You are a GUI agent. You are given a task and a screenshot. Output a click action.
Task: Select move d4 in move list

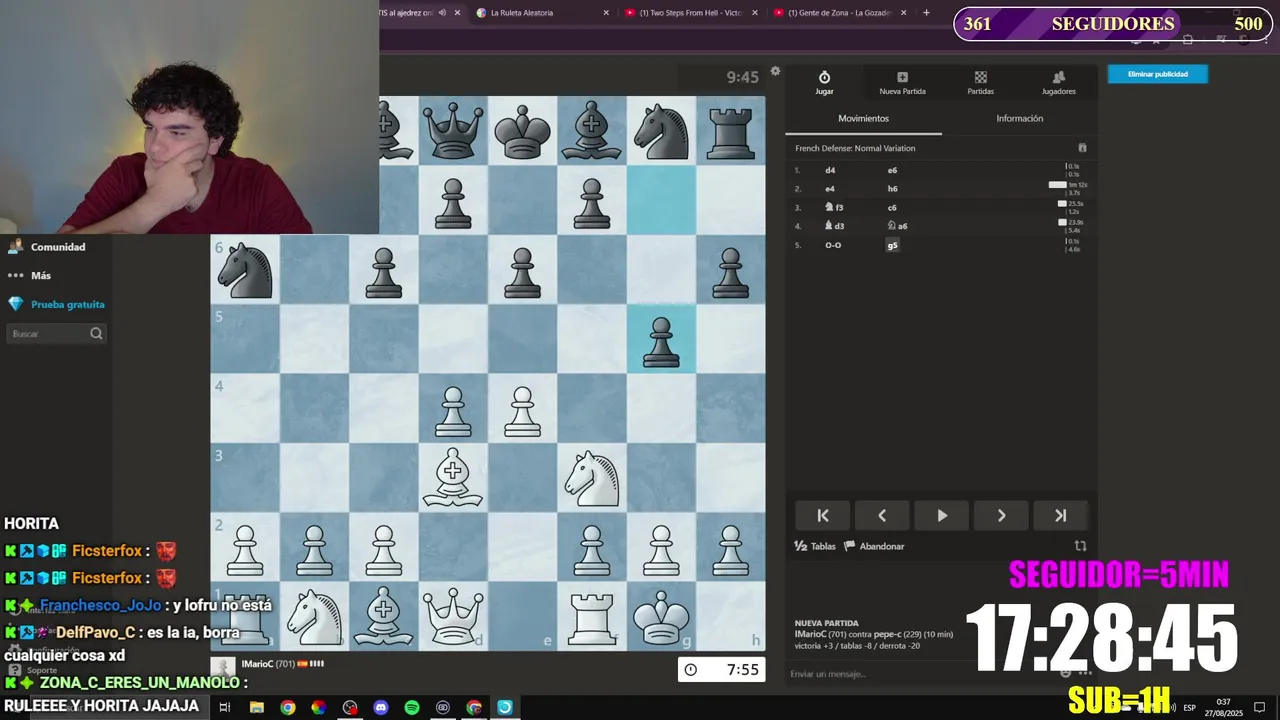(830, 170)
